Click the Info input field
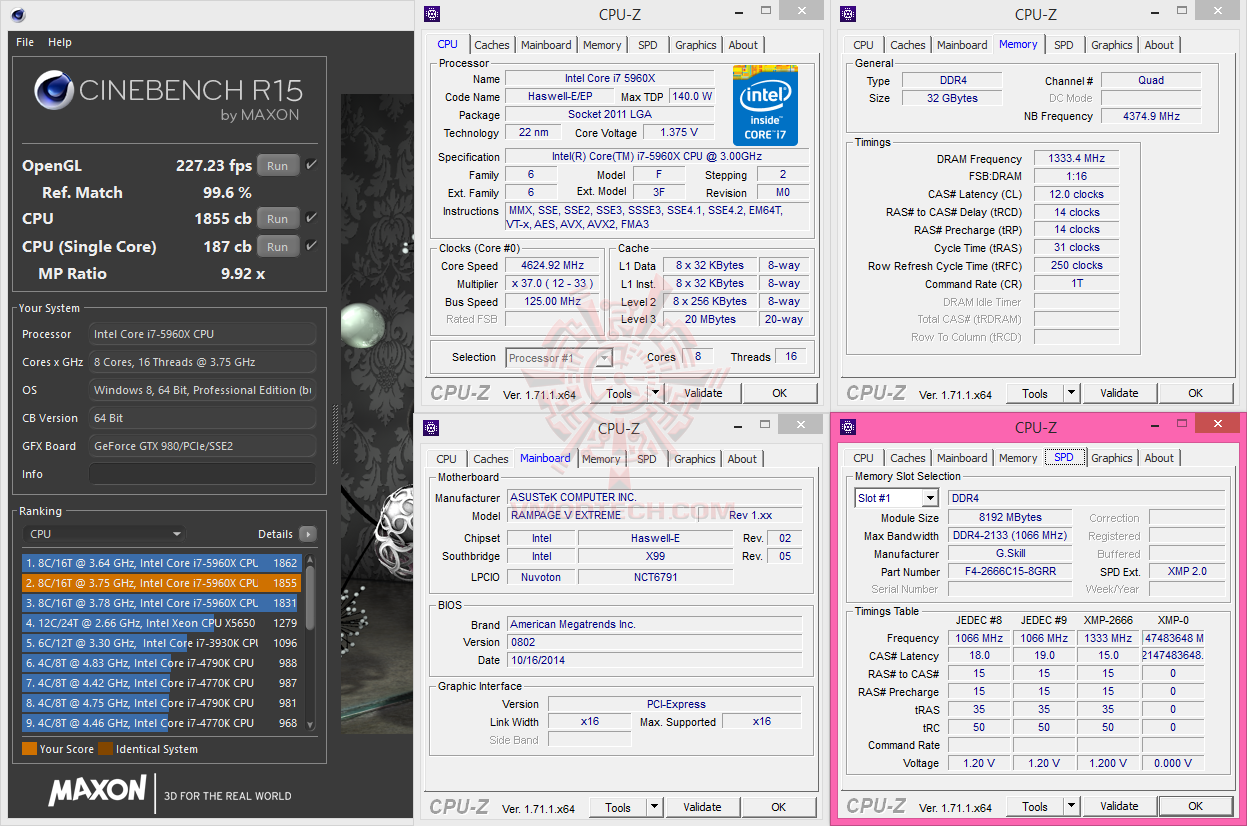1247x826 pixels. (202, 474)
